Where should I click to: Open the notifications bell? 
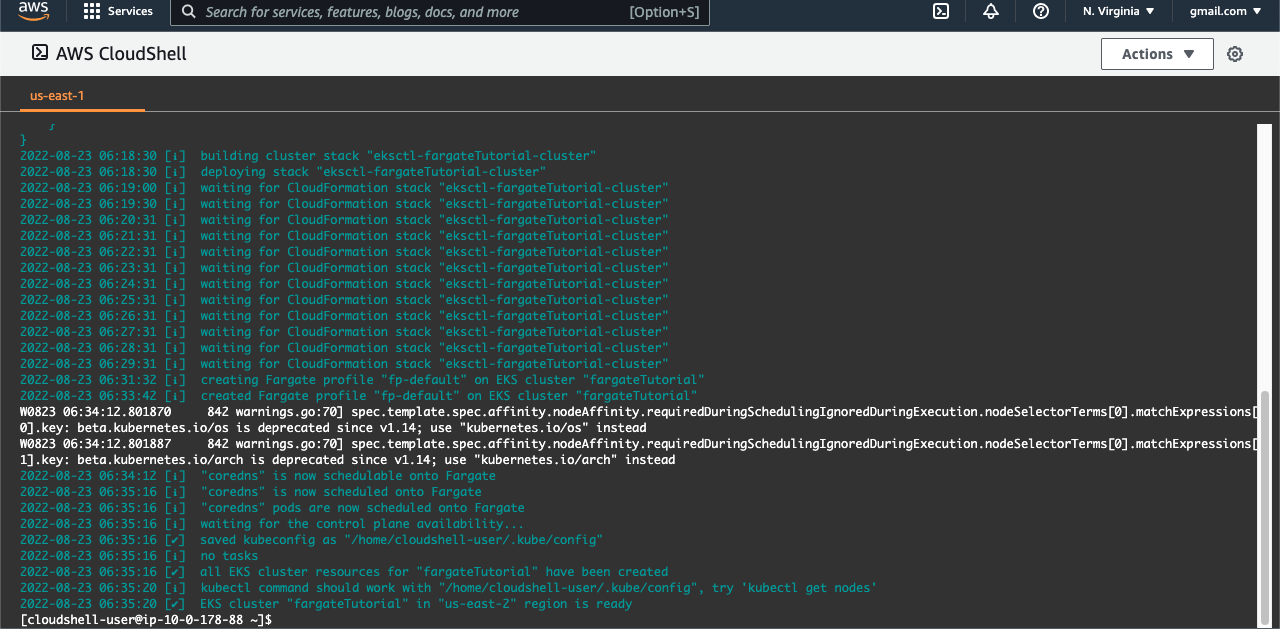click(x=991, y=12)
